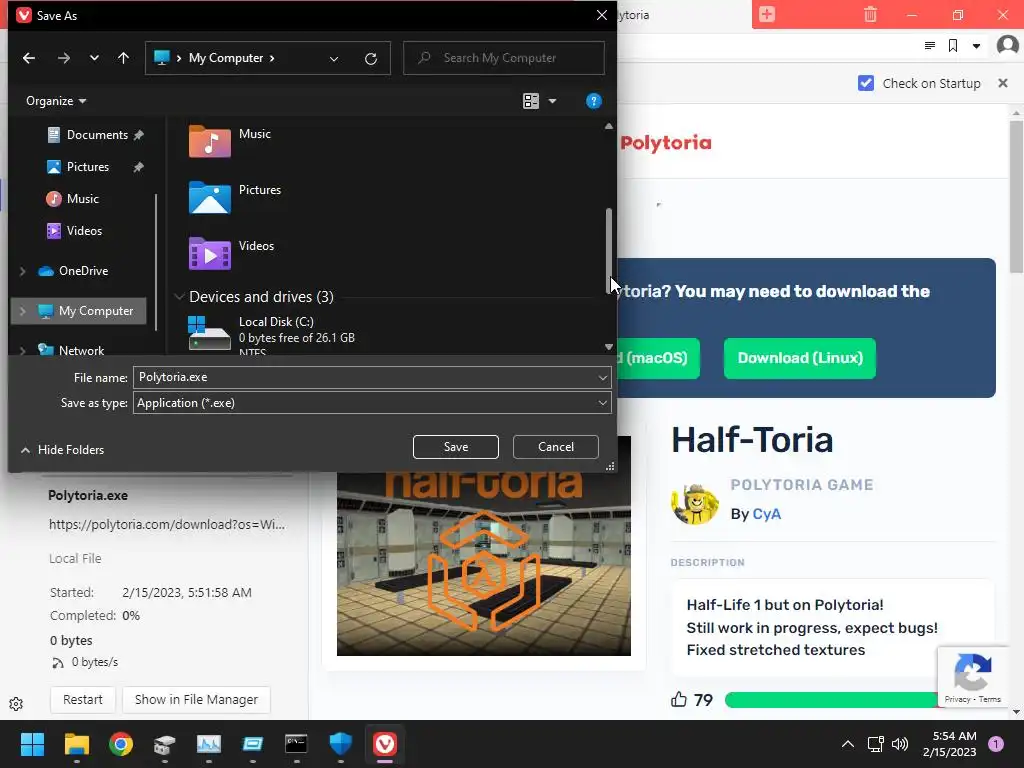Open closed tabs trash icon
Image resolution: width=1024 pixels, height=768 pixels.
[x=871, y=14]
